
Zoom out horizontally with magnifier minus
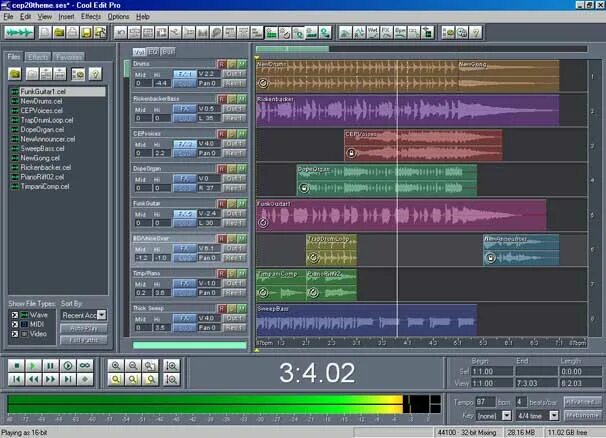(133, 365)
